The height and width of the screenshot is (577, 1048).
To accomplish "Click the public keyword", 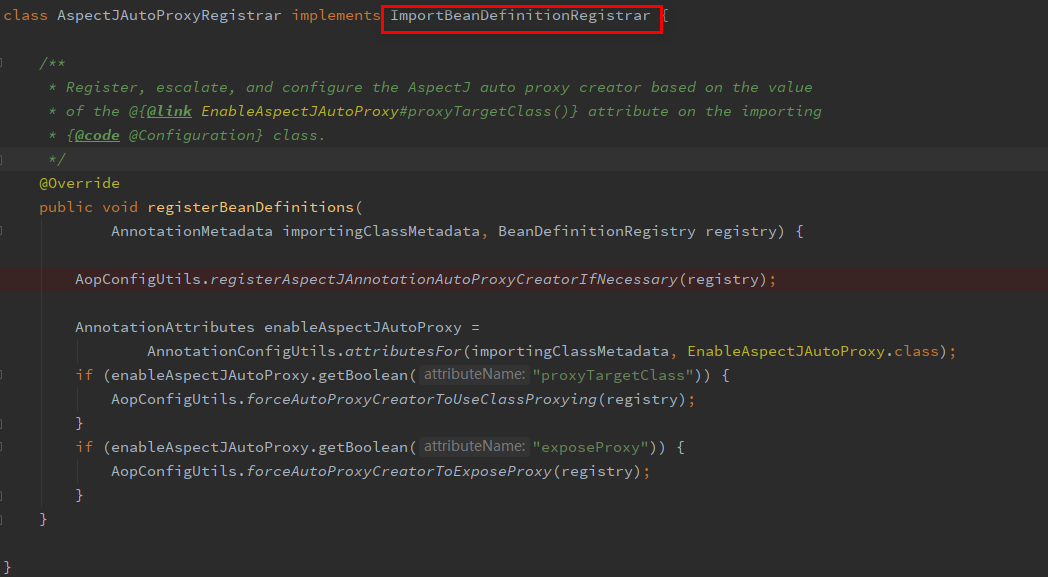I will tap(66, 207).
